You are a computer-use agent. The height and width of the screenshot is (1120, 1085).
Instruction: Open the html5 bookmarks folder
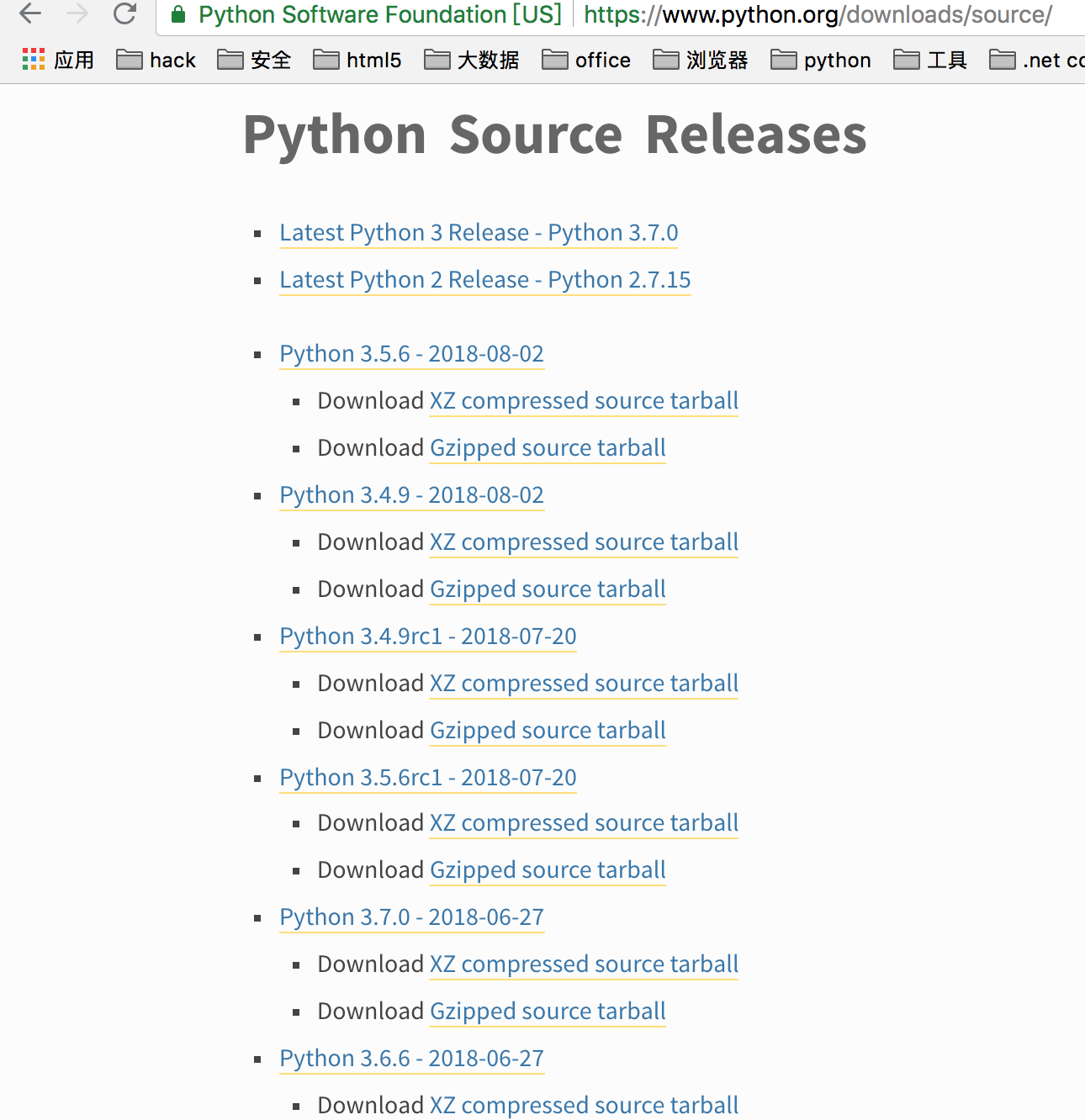[357, 60]
